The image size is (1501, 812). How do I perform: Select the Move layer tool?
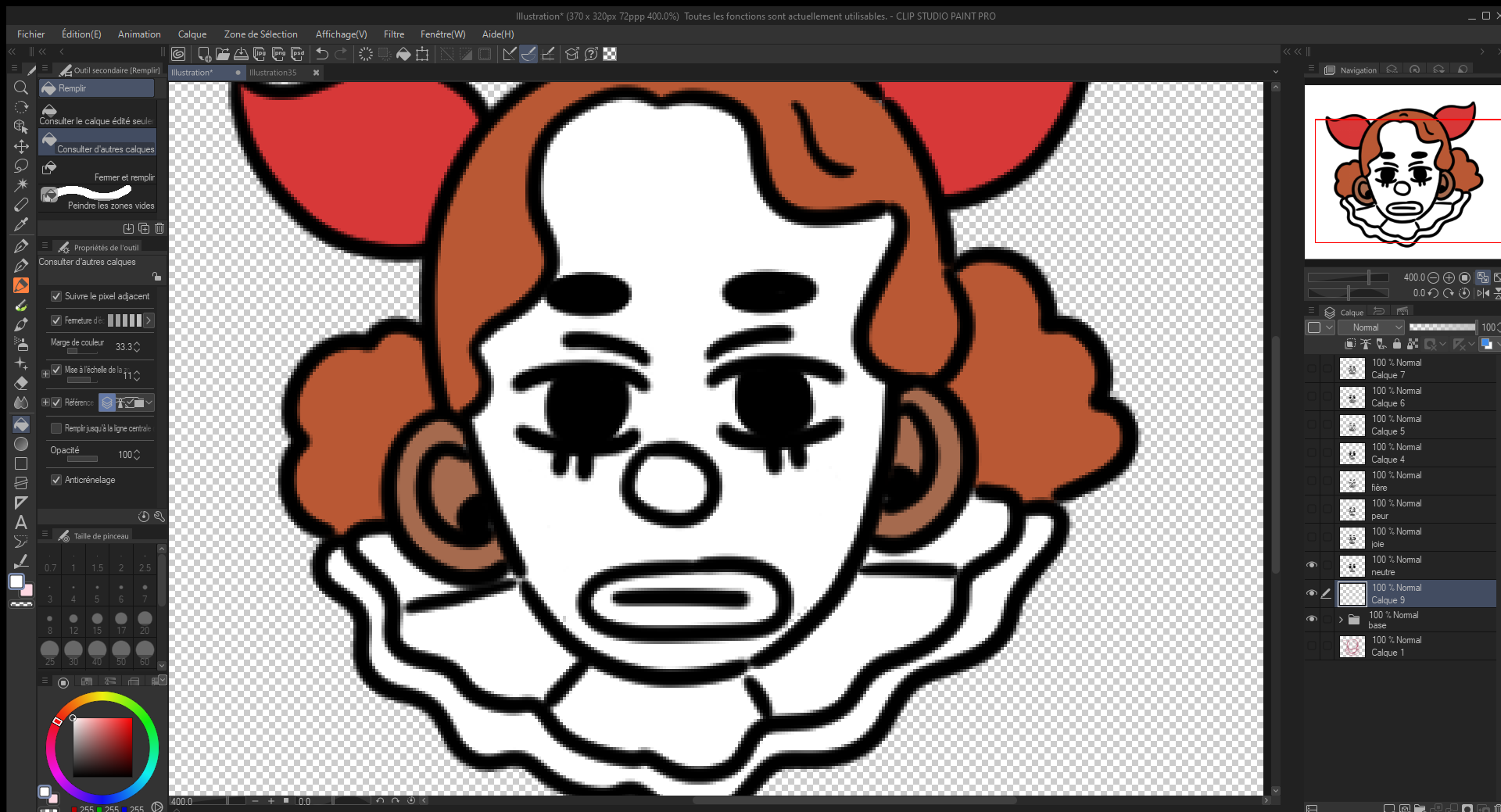21,146
